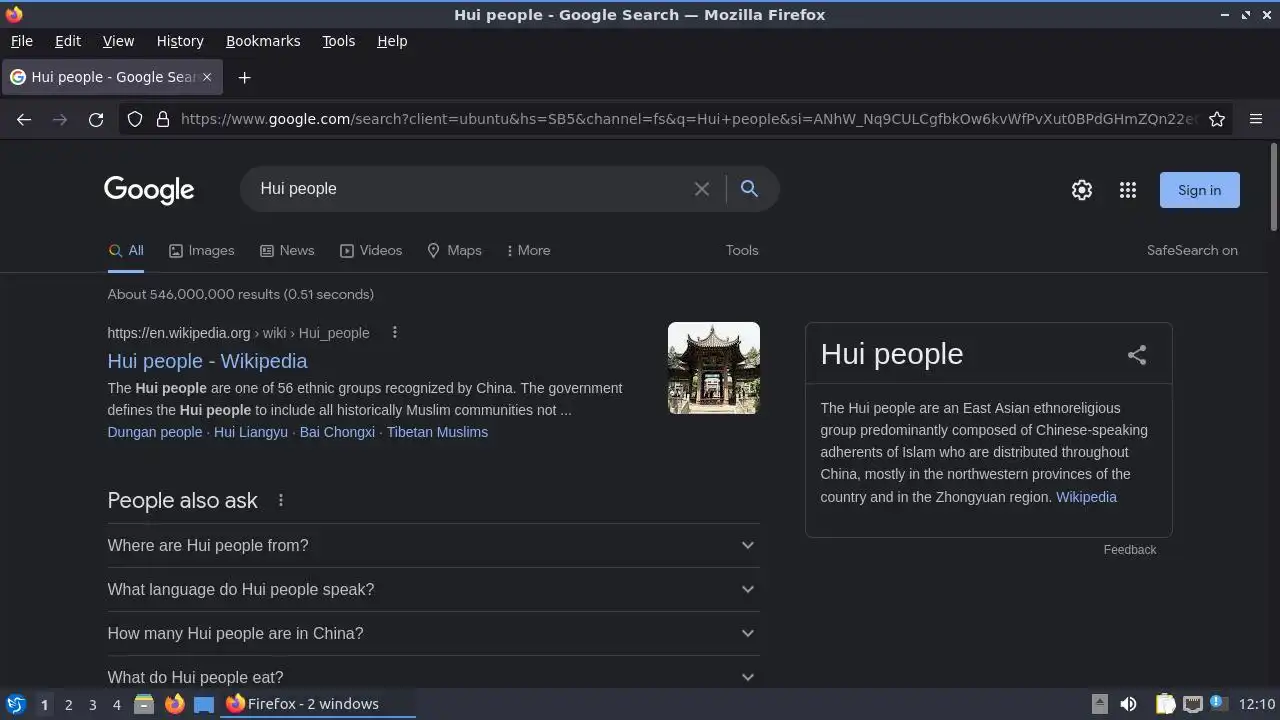1280x720 pixels.
Task: Click the Feedback link
Action: 1130,550
